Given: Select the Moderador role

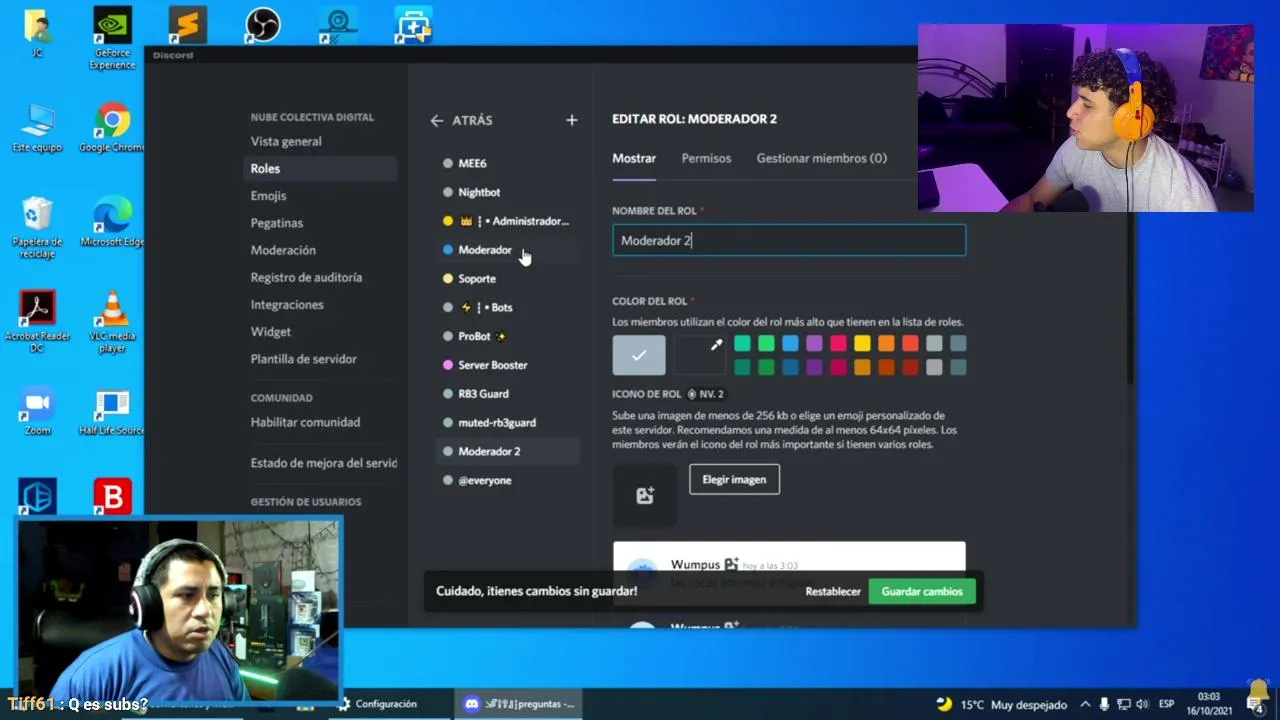Looking at the screenshot, I should pos(507,250).
